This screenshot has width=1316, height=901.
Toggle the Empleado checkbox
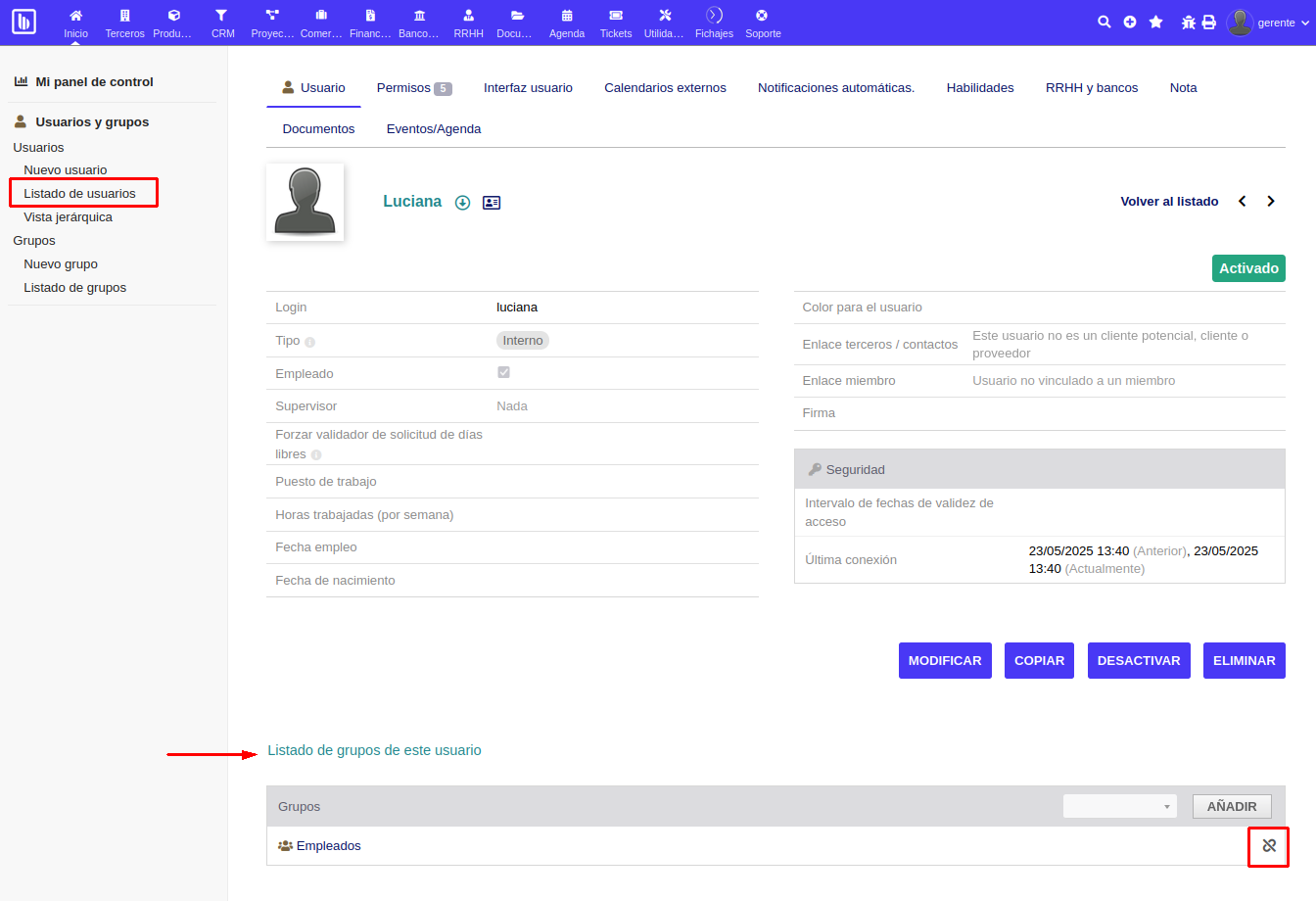point(503,372)
